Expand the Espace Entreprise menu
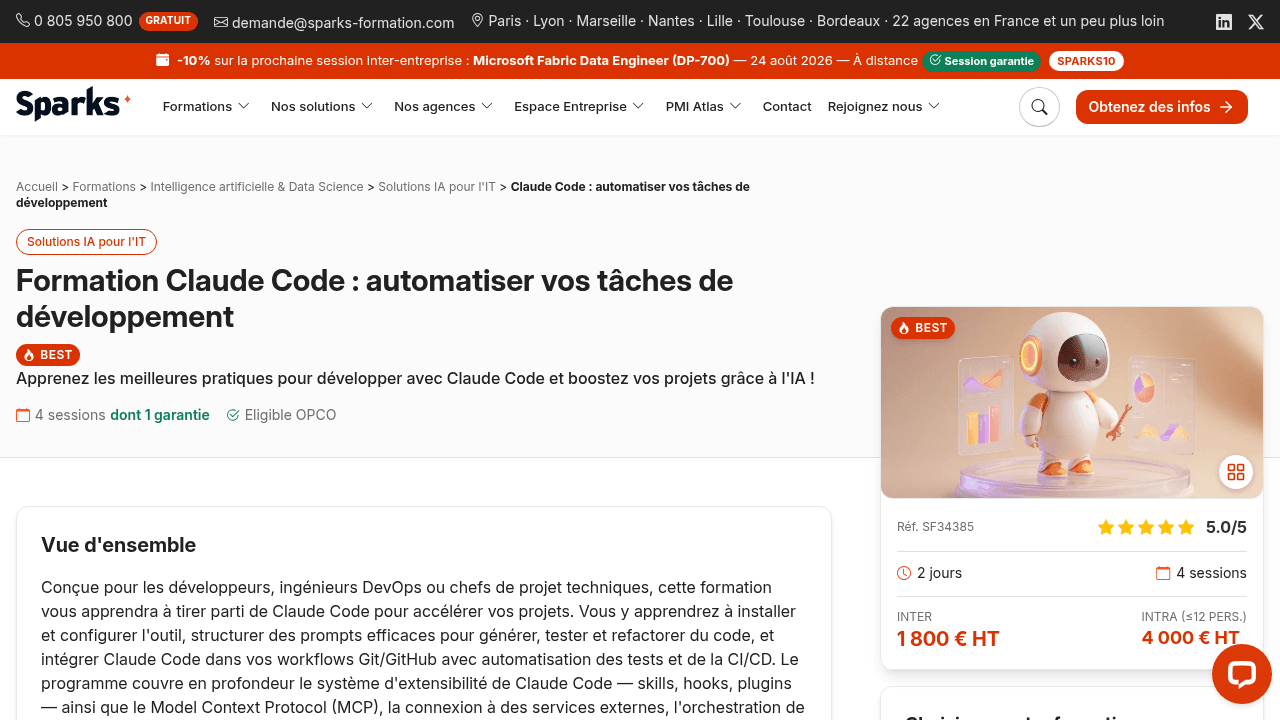The height and width of the screenshot is (720, 1280). [580, 107]
